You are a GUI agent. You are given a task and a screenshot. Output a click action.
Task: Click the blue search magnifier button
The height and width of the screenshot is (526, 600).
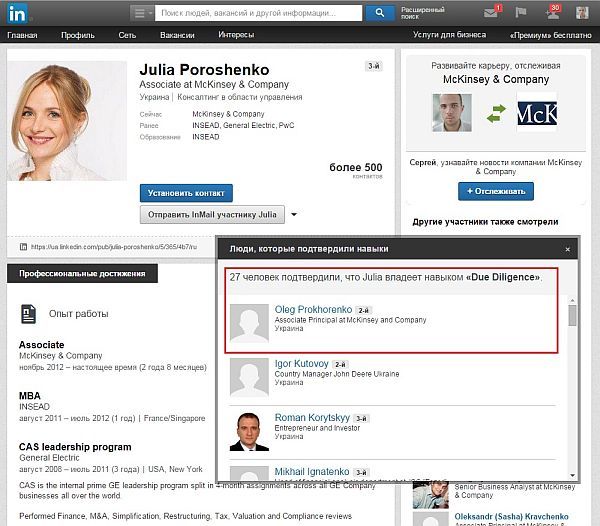(x=379, y=13)
